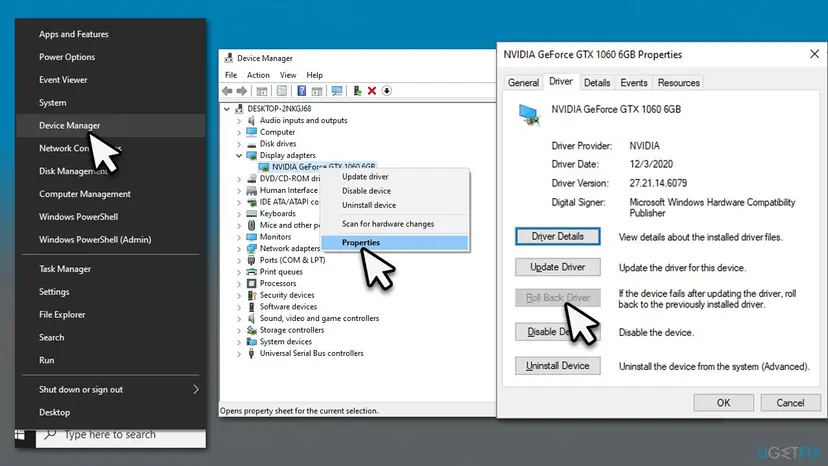Click the Security devices icon
The width and height of the screenshot is (828, 466).
click(x=251, y=295)
